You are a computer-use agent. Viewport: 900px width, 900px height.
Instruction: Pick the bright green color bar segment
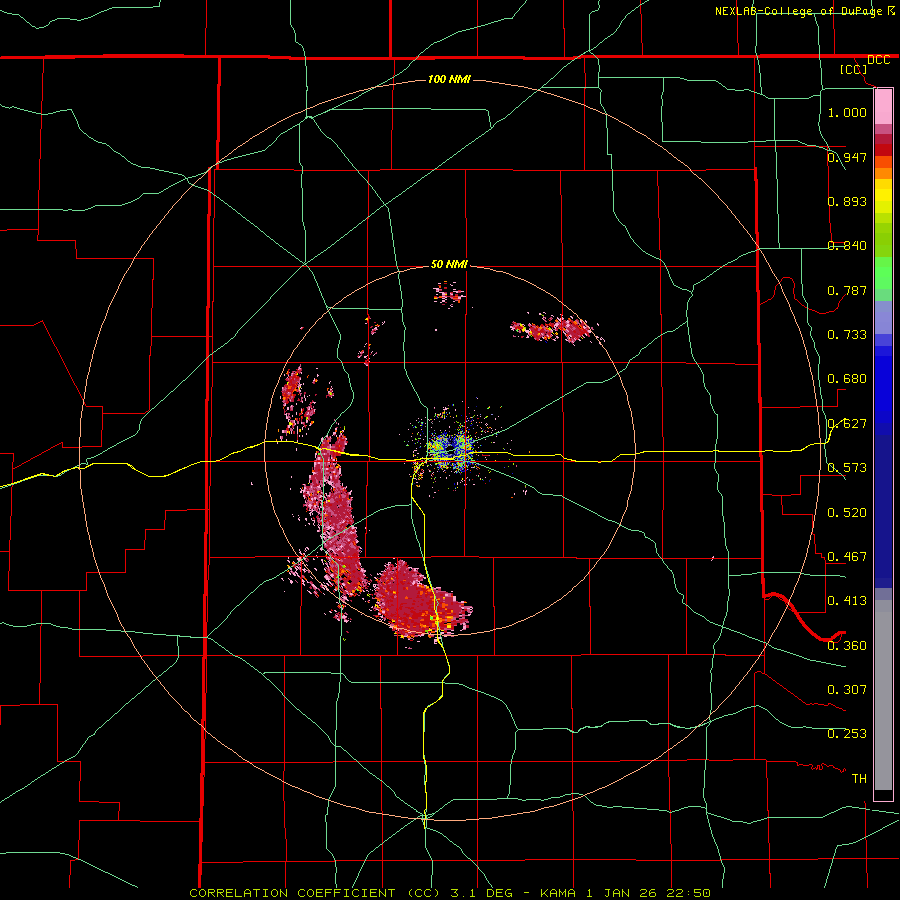883,272
